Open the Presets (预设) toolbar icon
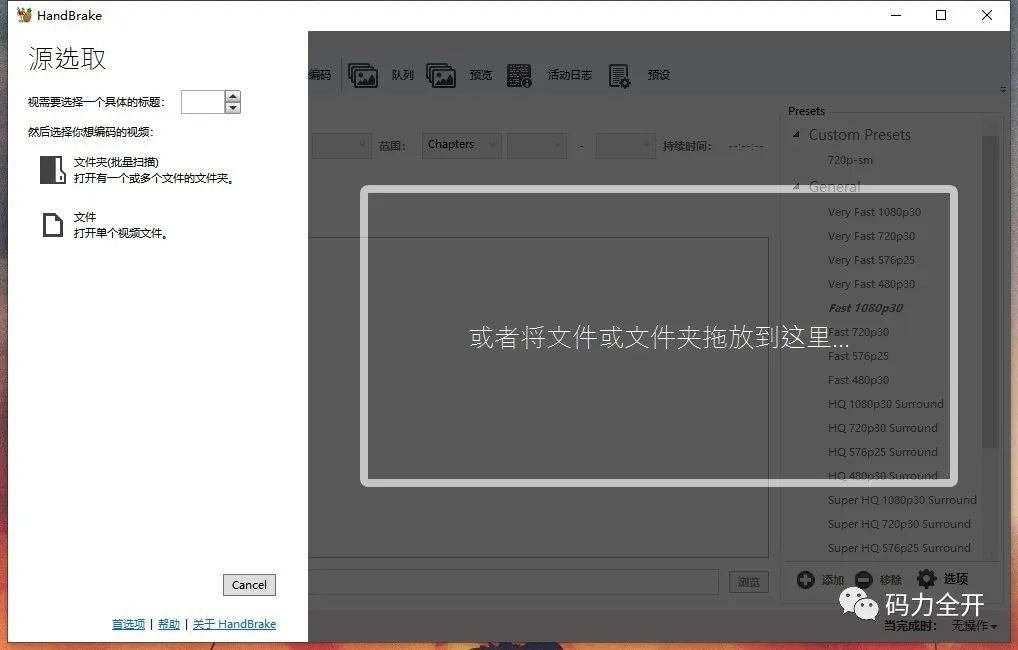Viewport: 1018px width, 650px height. 619,75
